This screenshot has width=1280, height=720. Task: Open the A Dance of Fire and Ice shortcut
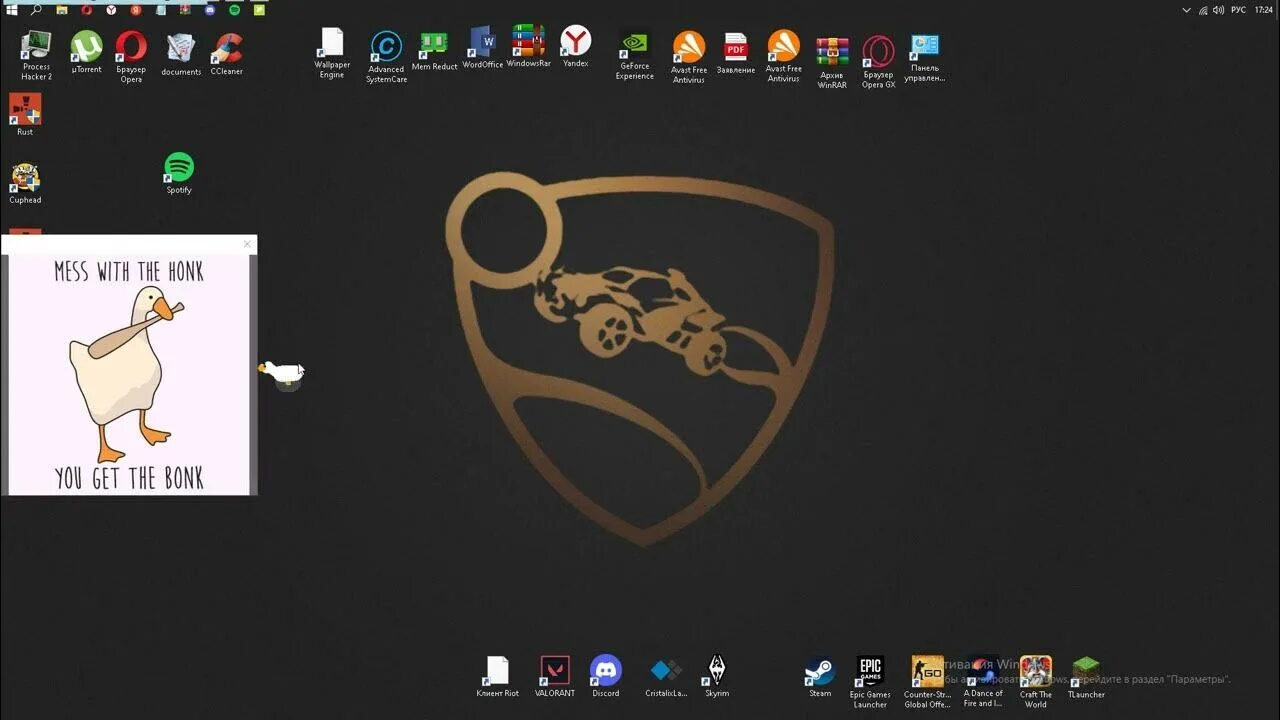coord(983,682)
